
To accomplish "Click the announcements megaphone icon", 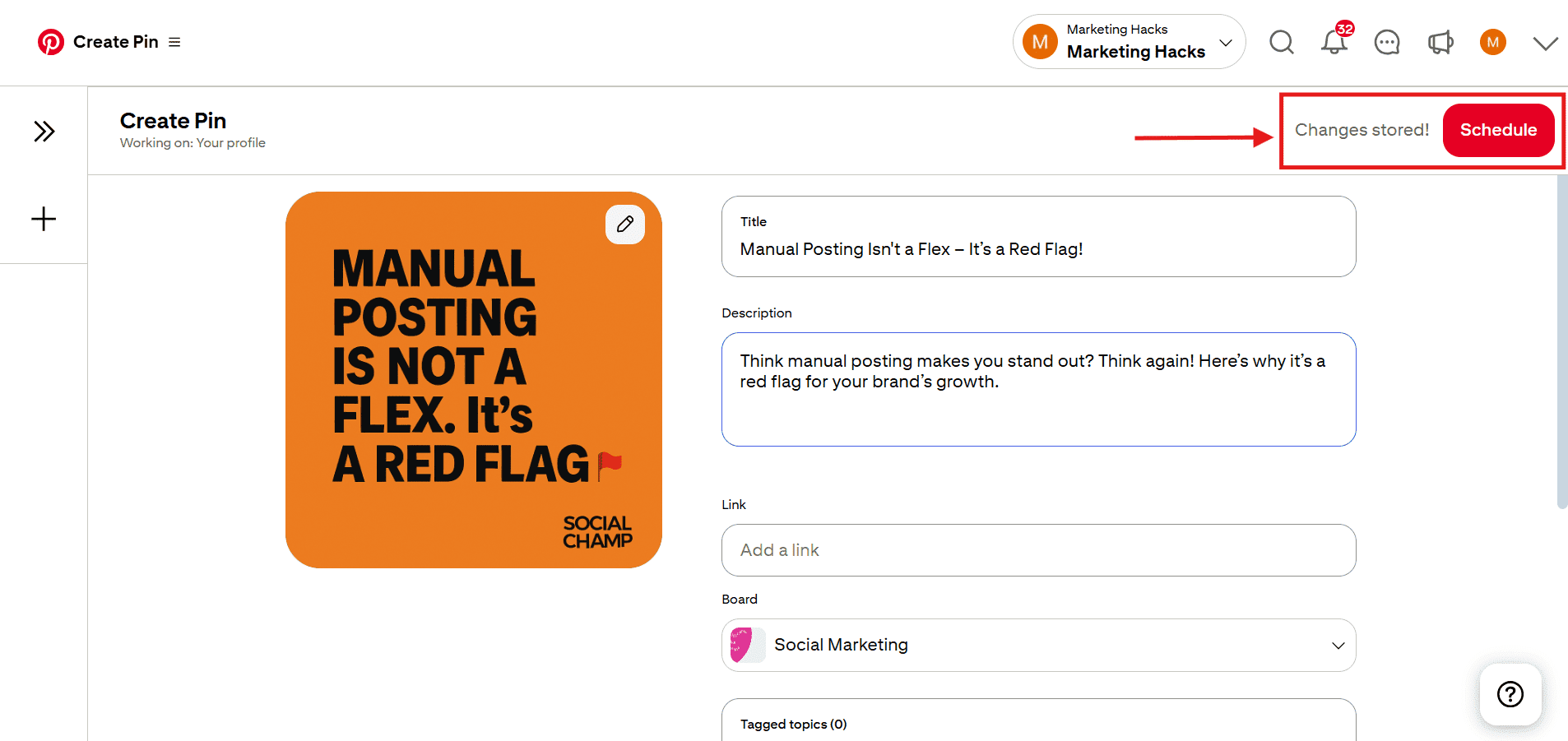I will tap(1440, 42).
